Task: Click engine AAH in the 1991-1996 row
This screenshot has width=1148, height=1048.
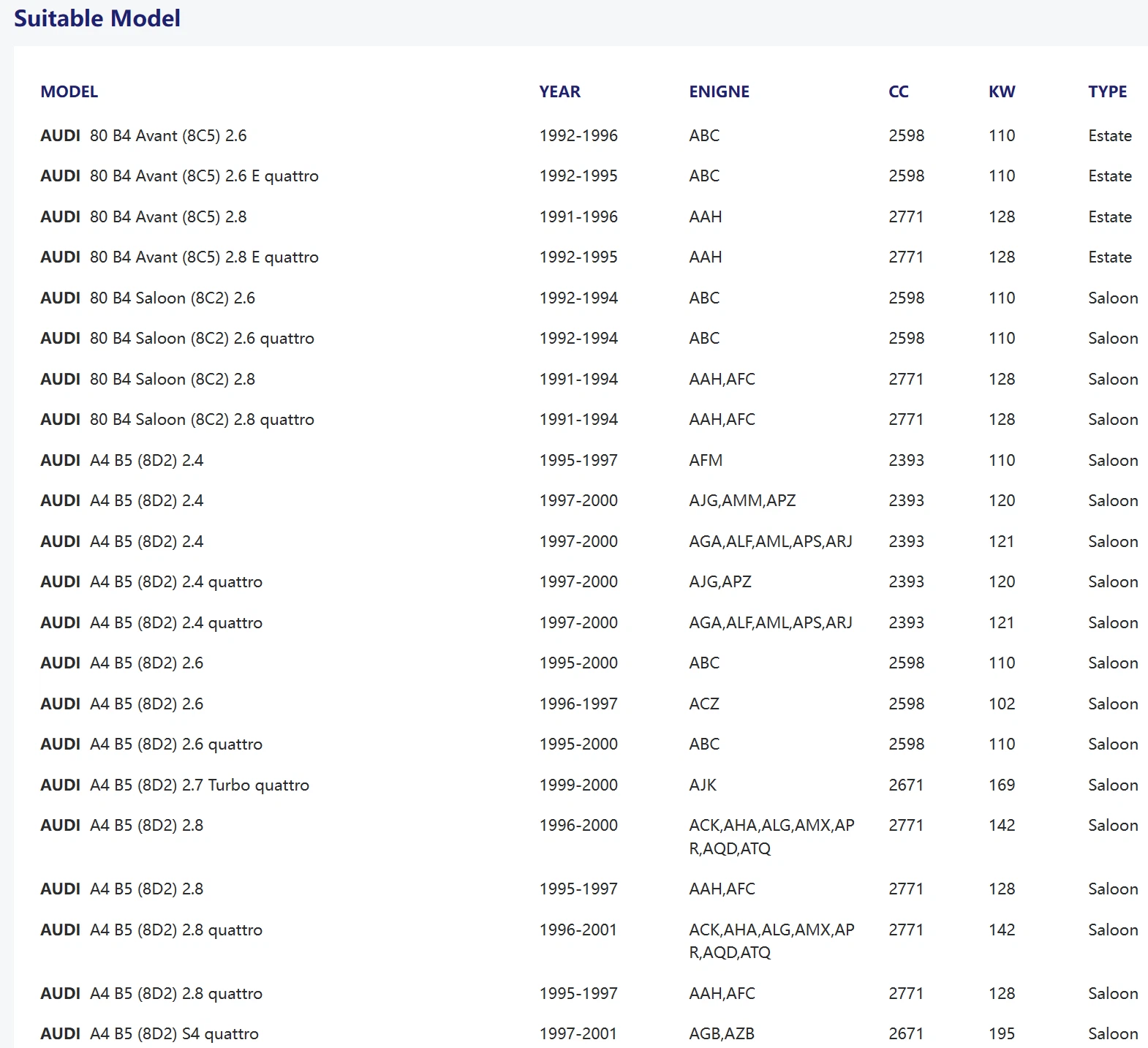Action: click(x=706, y=217)
